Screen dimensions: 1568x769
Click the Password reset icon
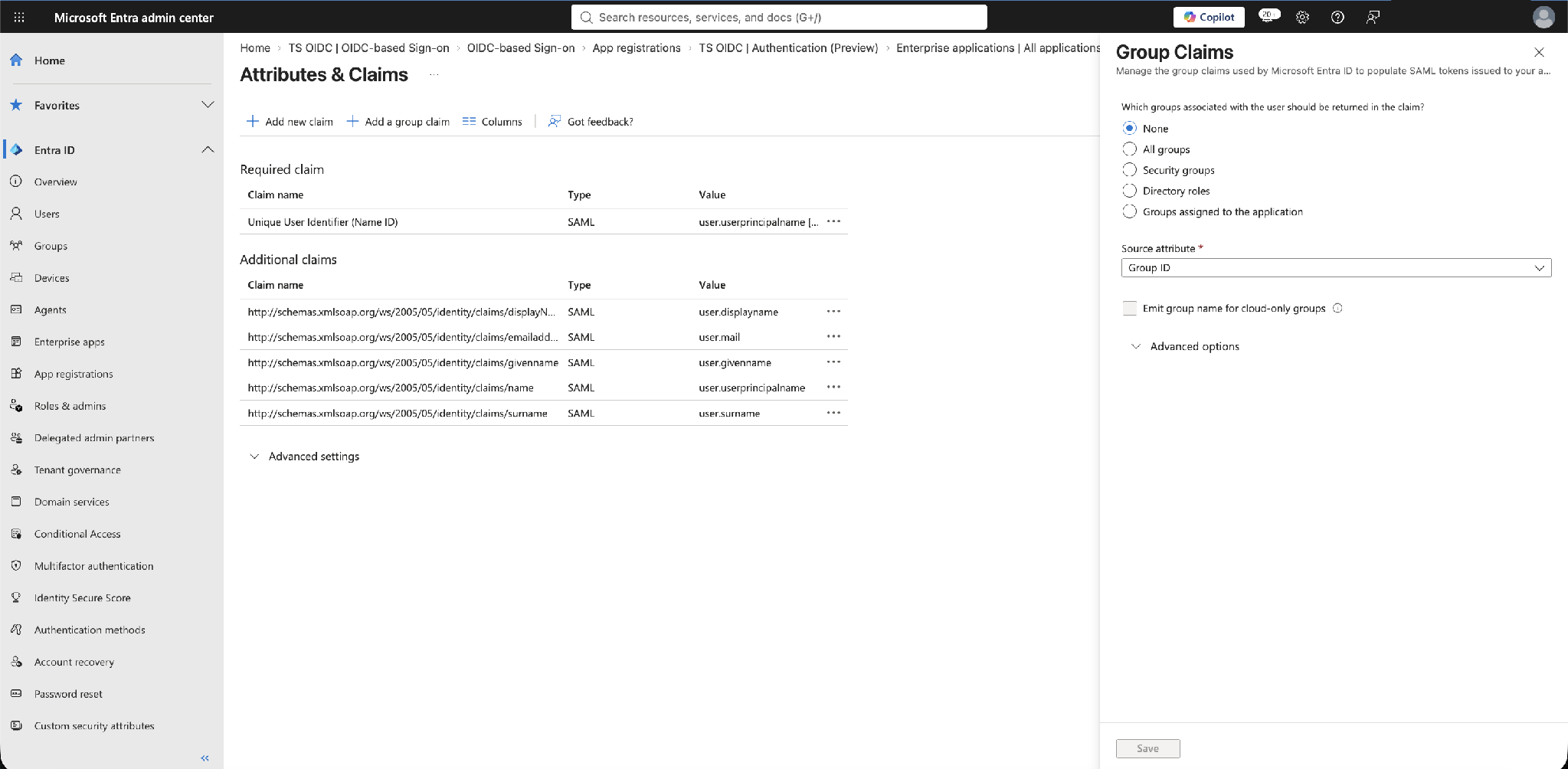[x=16, y=694]
